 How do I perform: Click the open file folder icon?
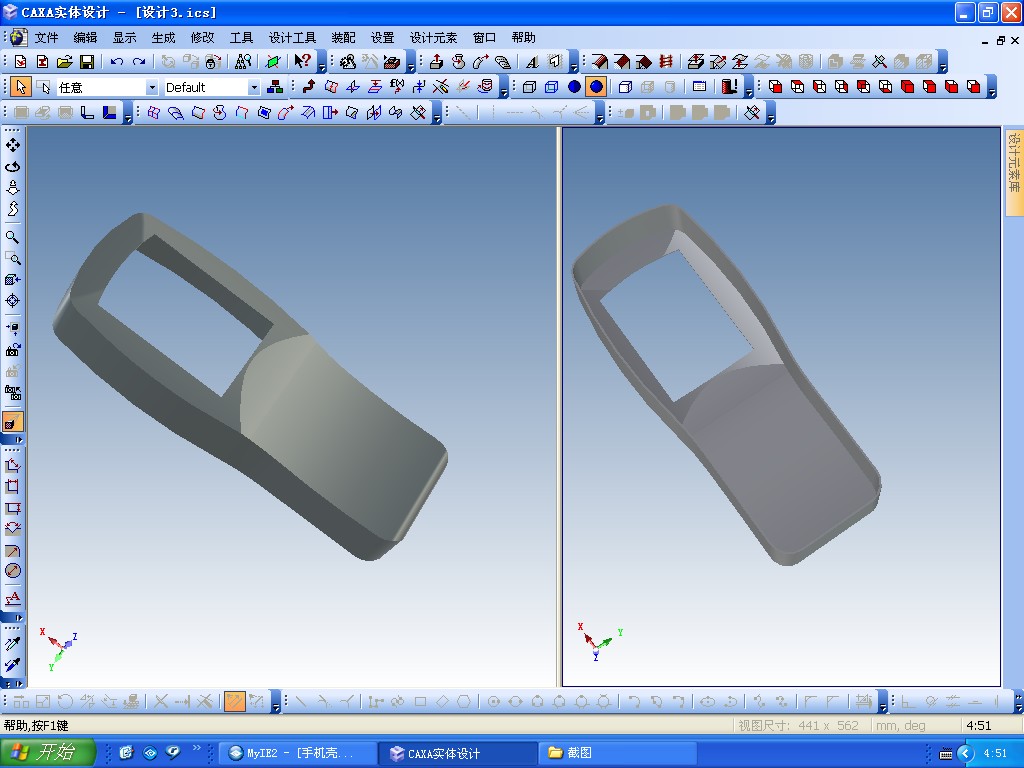point(64,61)
